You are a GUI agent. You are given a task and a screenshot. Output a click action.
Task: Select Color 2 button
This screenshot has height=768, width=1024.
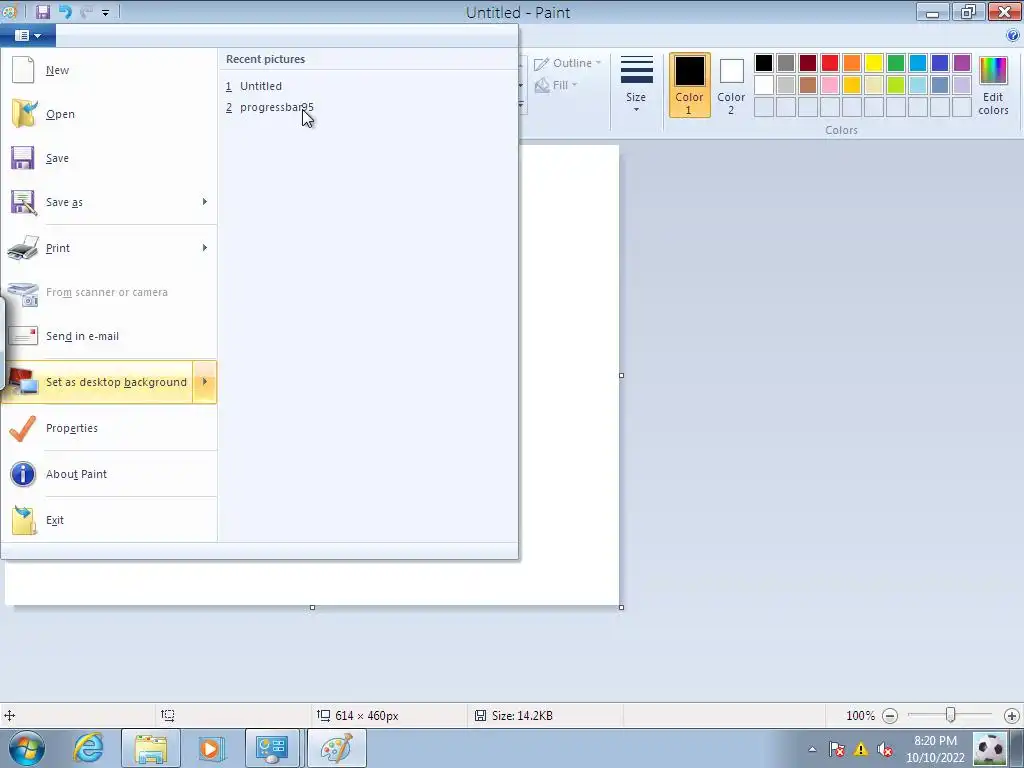click(731, 86)
